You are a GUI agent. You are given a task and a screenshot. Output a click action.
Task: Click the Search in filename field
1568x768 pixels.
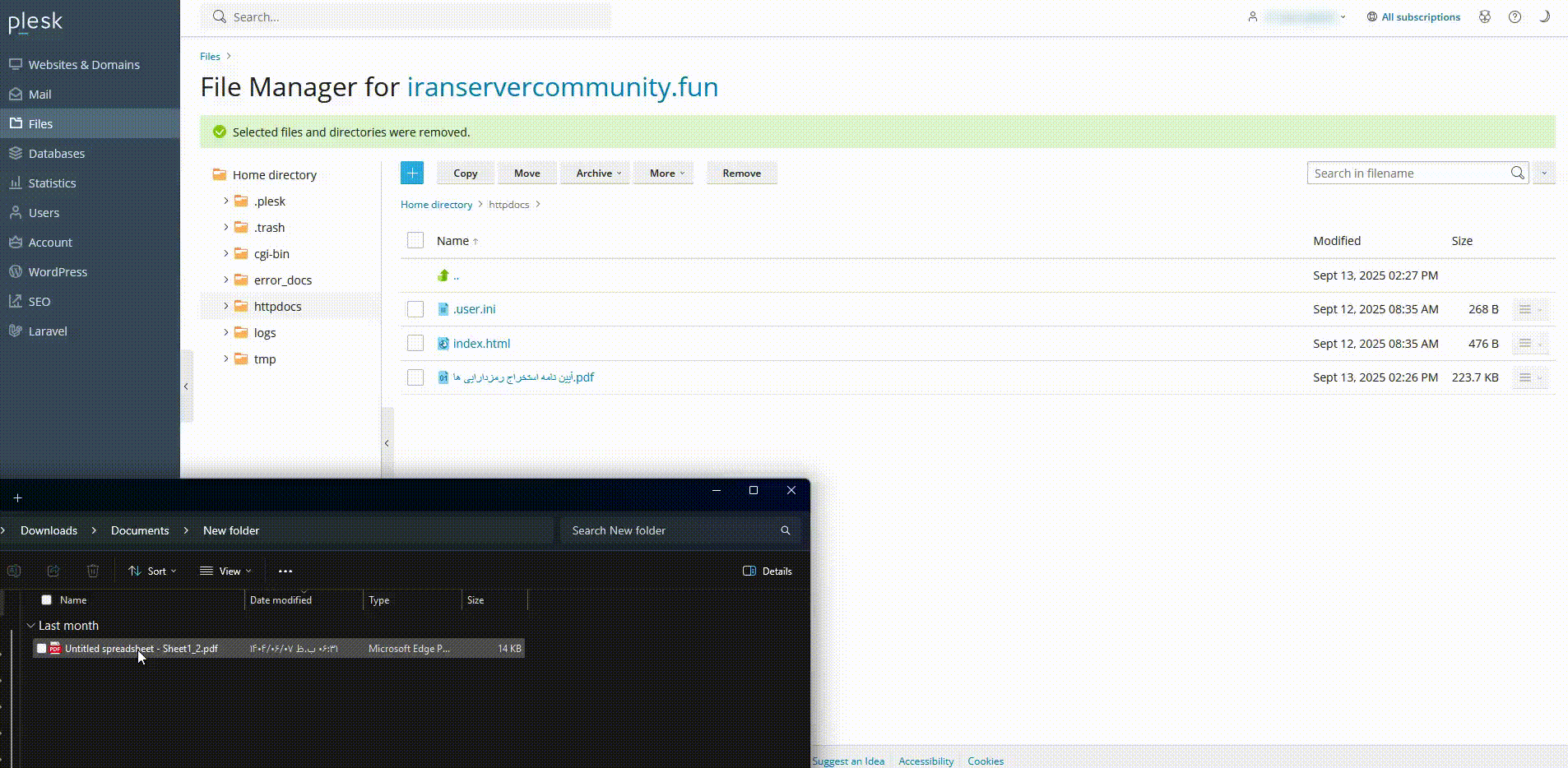1407,173
